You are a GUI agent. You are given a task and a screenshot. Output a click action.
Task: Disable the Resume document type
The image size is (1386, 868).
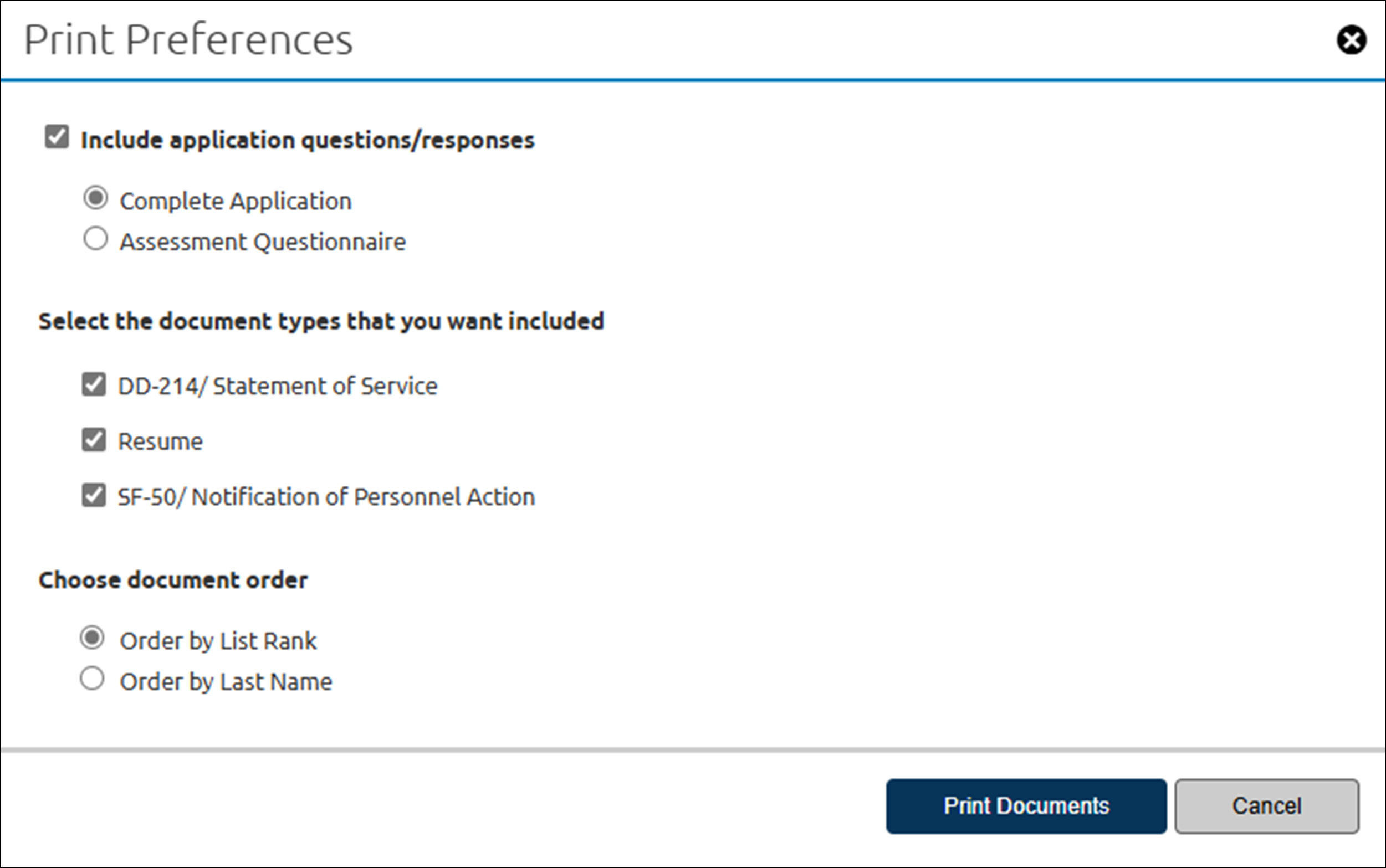click(x=94, y=440)
